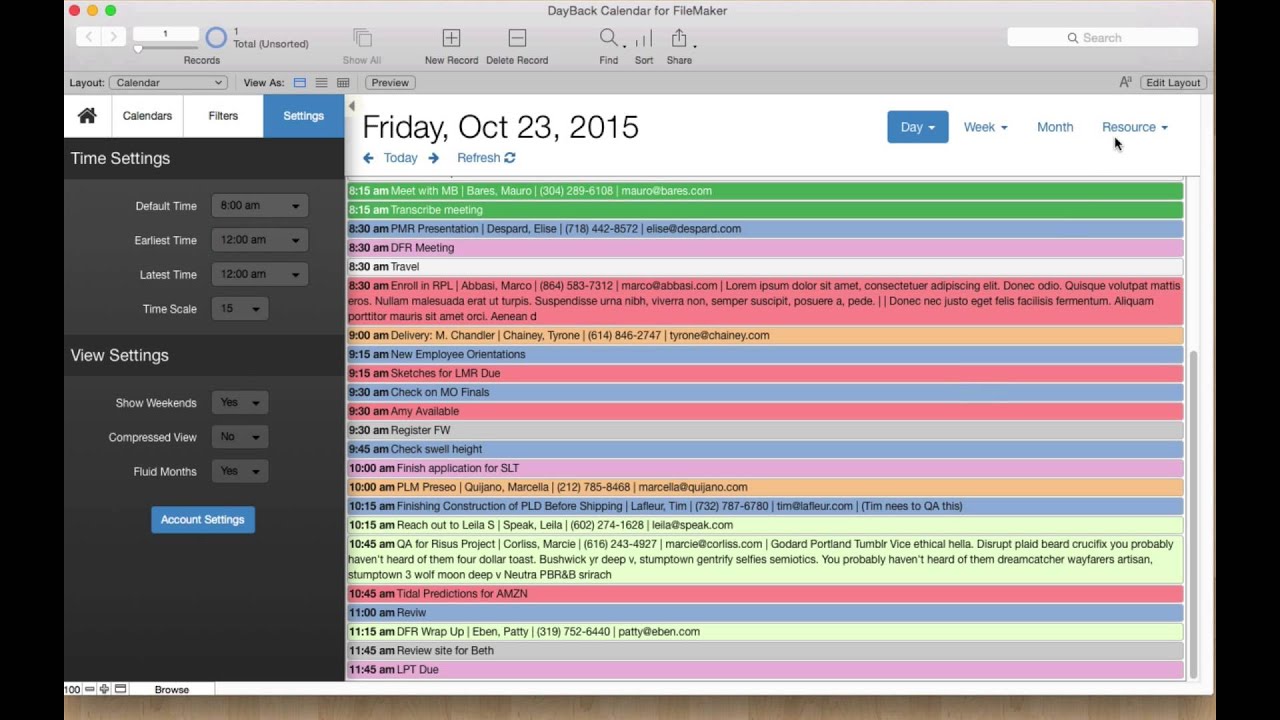Select the Day view button

917,127
